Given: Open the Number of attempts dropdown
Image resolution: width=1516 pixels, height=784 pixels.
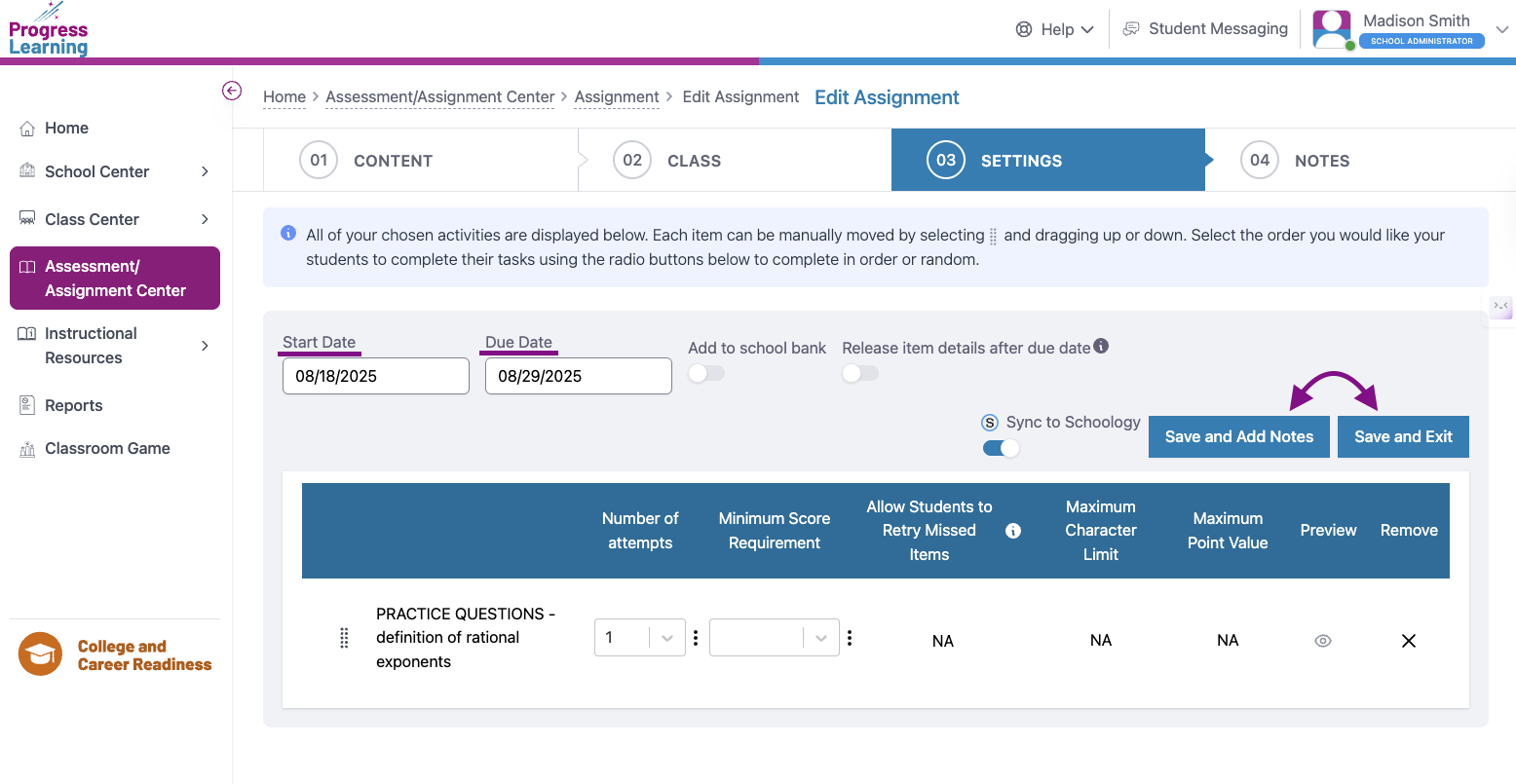Looking at the screenshot, I should (640, 638).
